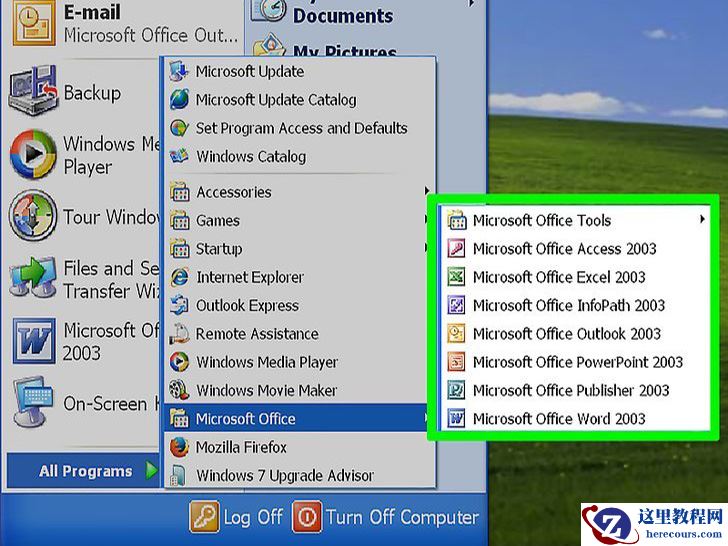Click the Games folder icon
Screen dimensions: 728x546
point(179,220)
